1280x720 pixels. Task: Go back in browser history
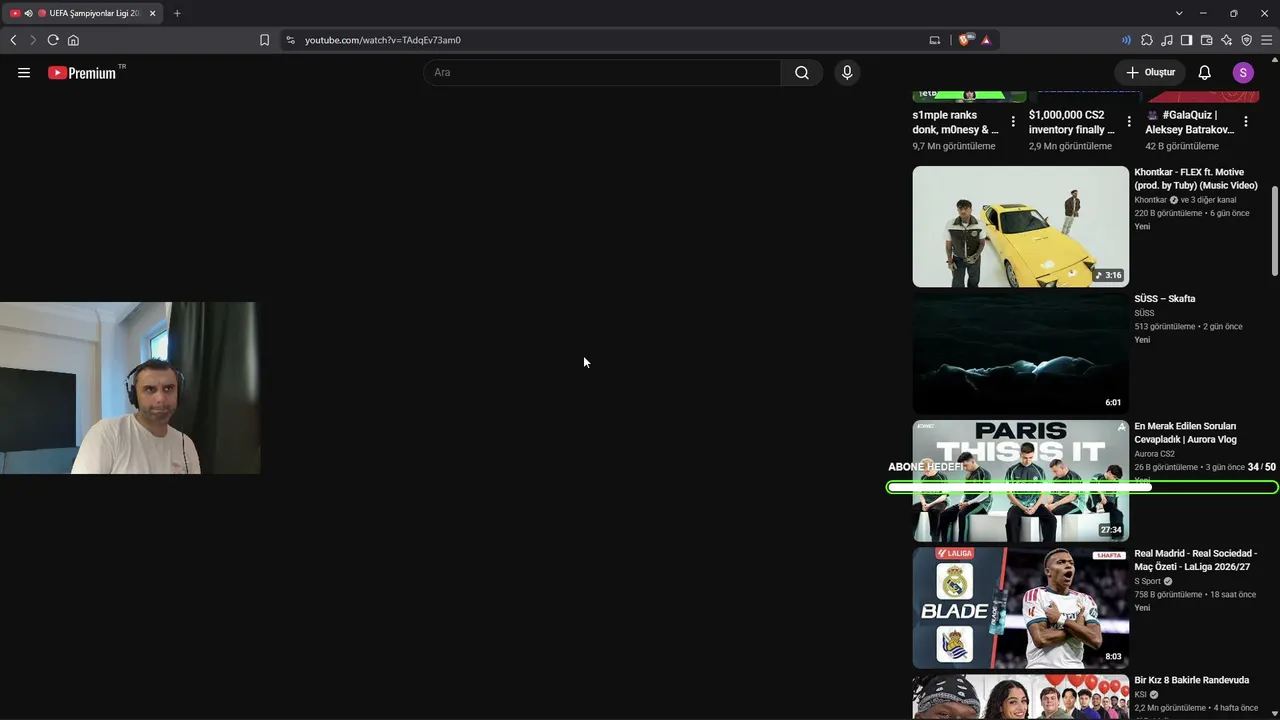pos(13,40)
